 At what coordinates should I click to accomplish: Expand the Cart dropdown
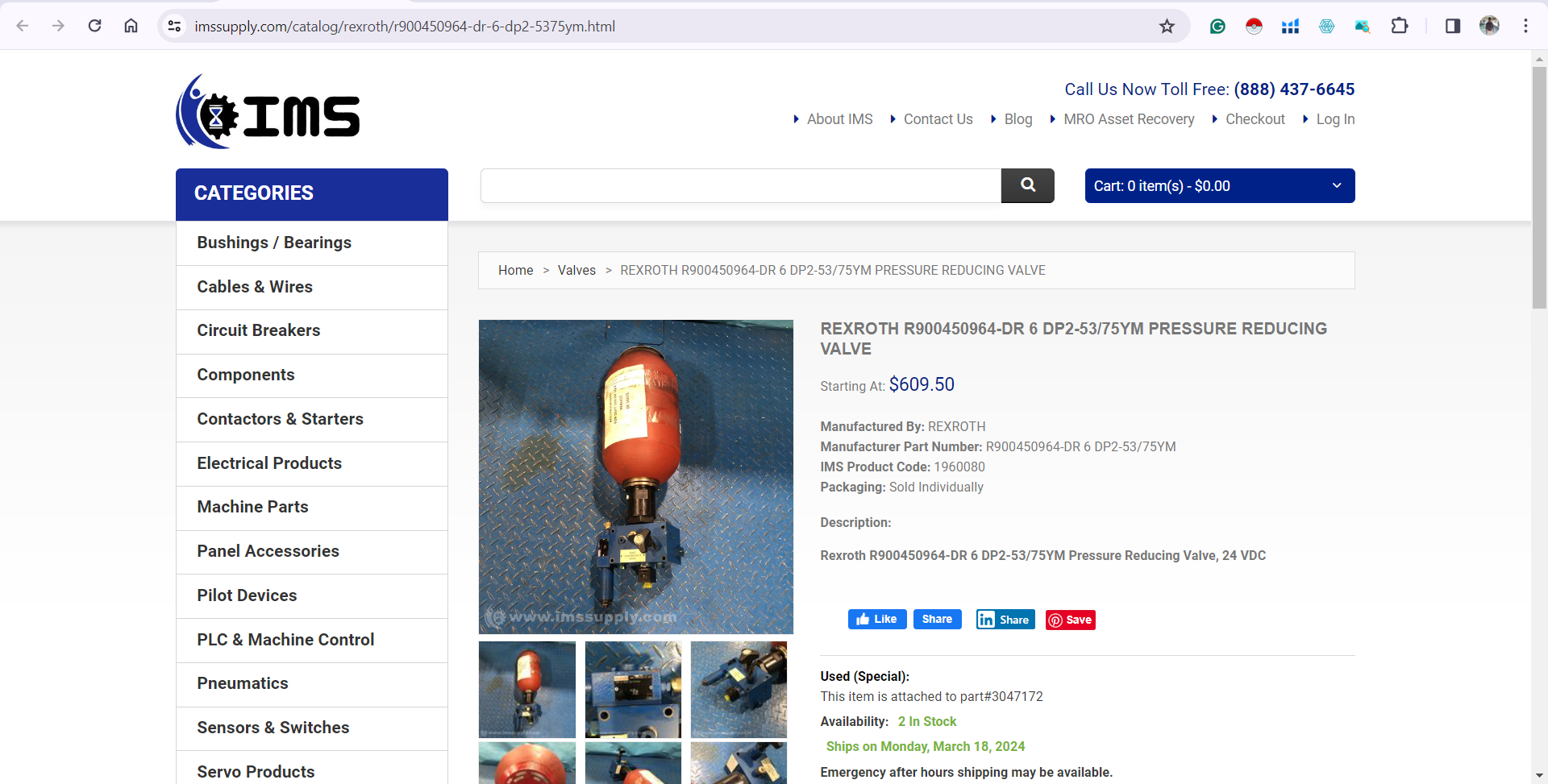click(1220, 185)
